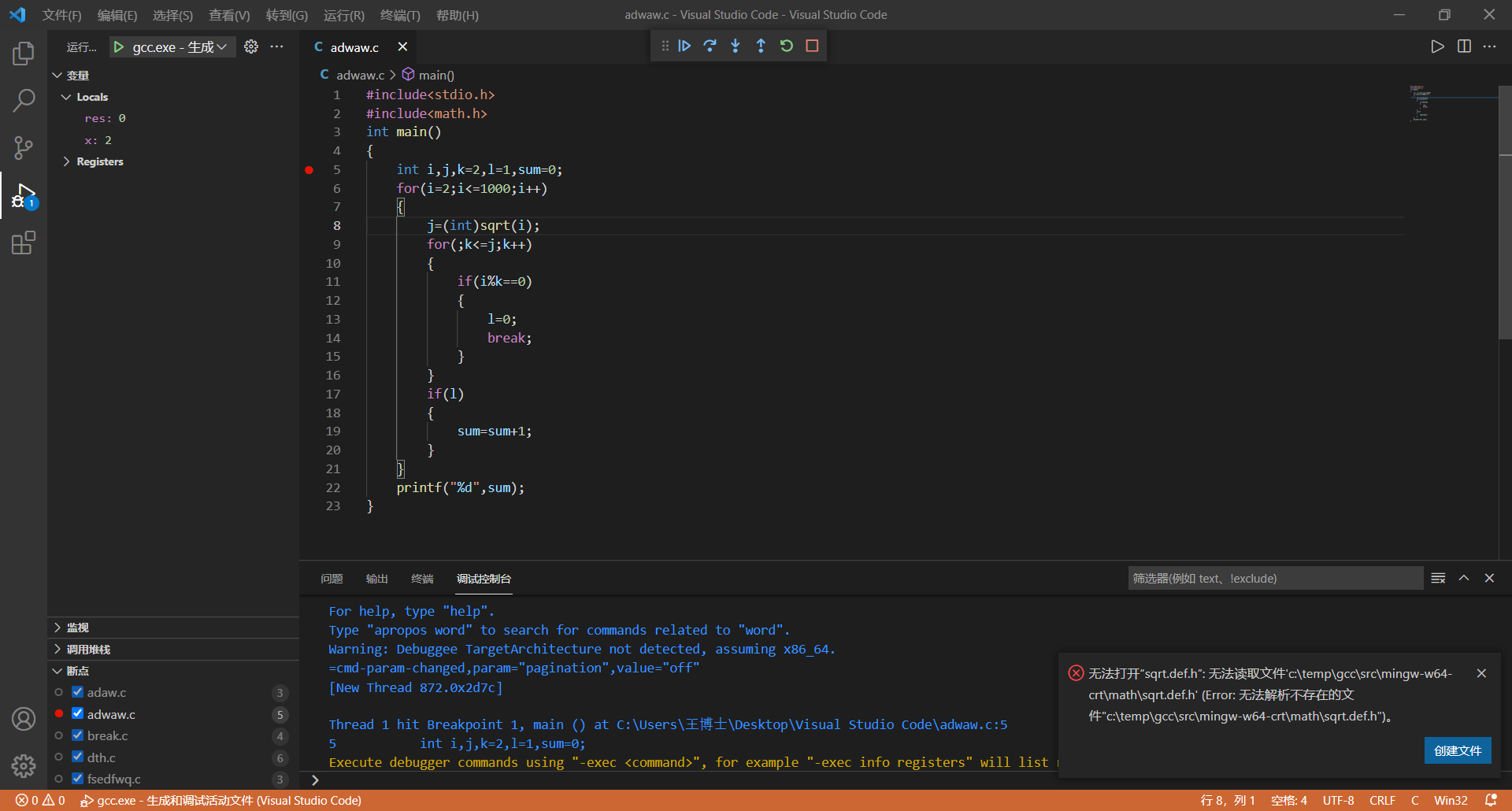Switch to the 终端 panel tab
This screenshot has height=811, width=1512.
(x=422, y=579)
